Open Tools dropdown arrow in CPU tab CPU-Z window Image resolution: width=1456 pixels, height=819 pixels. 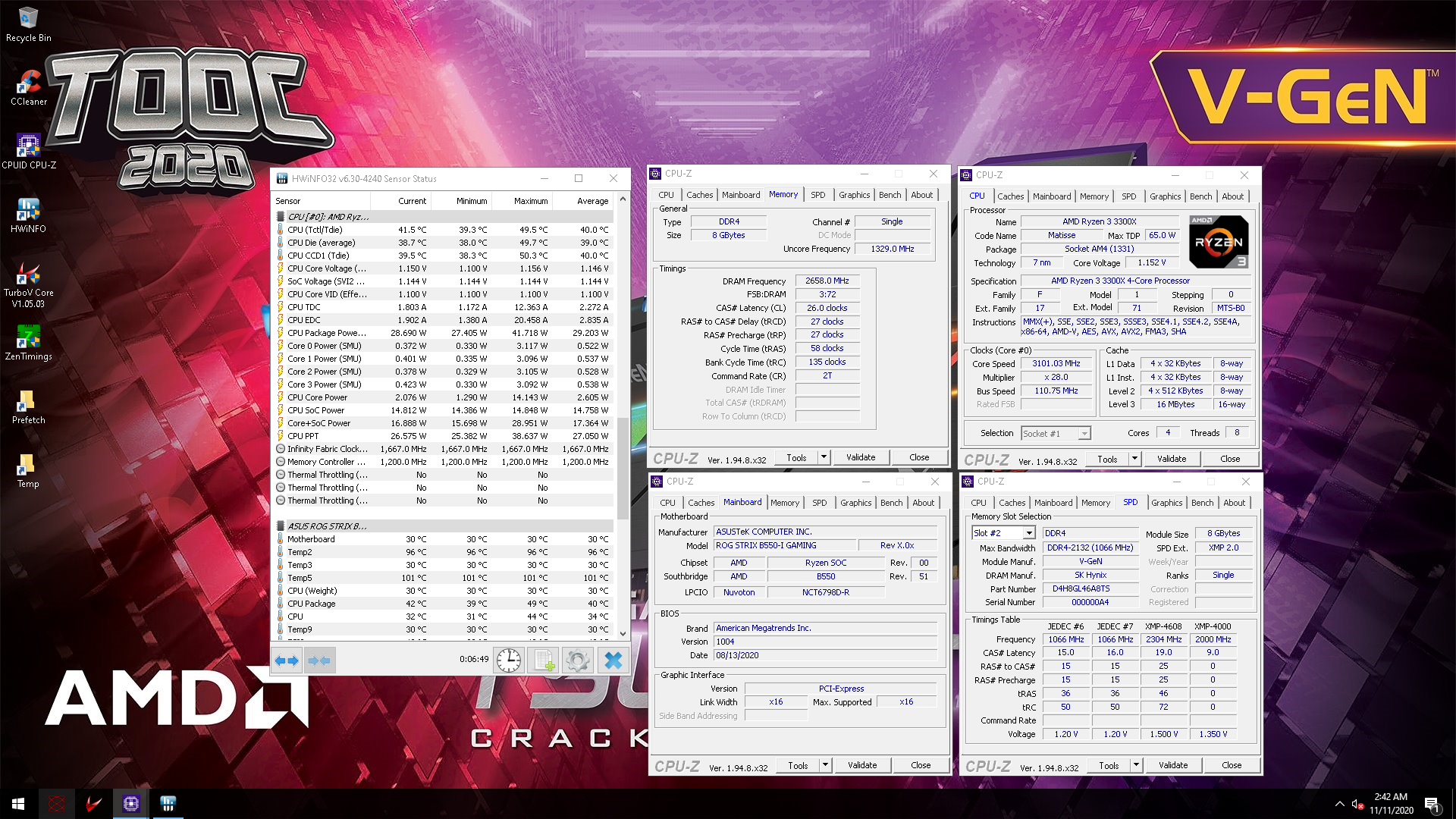coord(1134,459)
